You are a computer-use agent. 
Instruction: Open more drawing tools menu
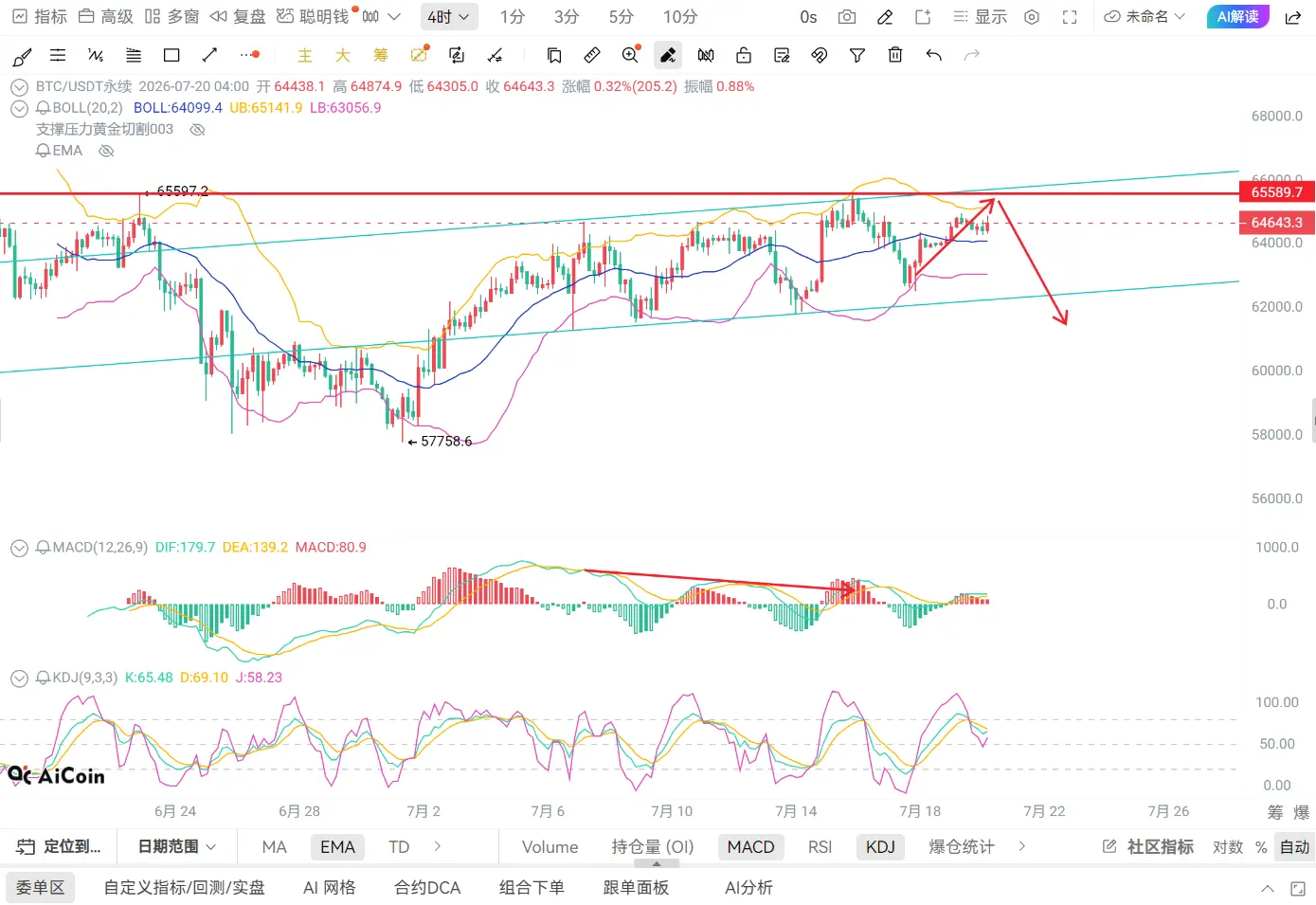tap(250, 55)
